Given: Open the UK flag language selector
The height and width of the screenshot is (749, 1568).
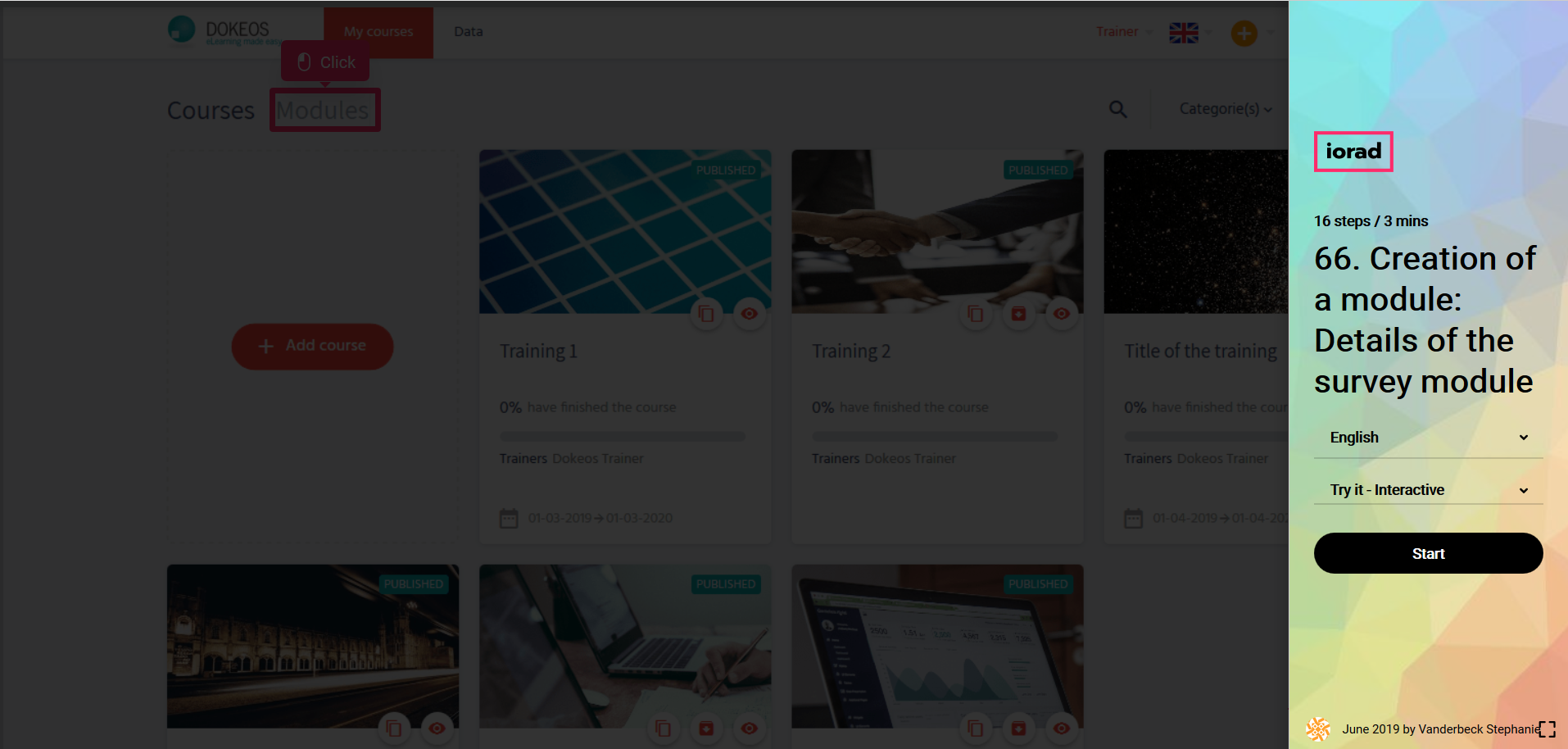Looking at the screenshot, I should 1183,33.
